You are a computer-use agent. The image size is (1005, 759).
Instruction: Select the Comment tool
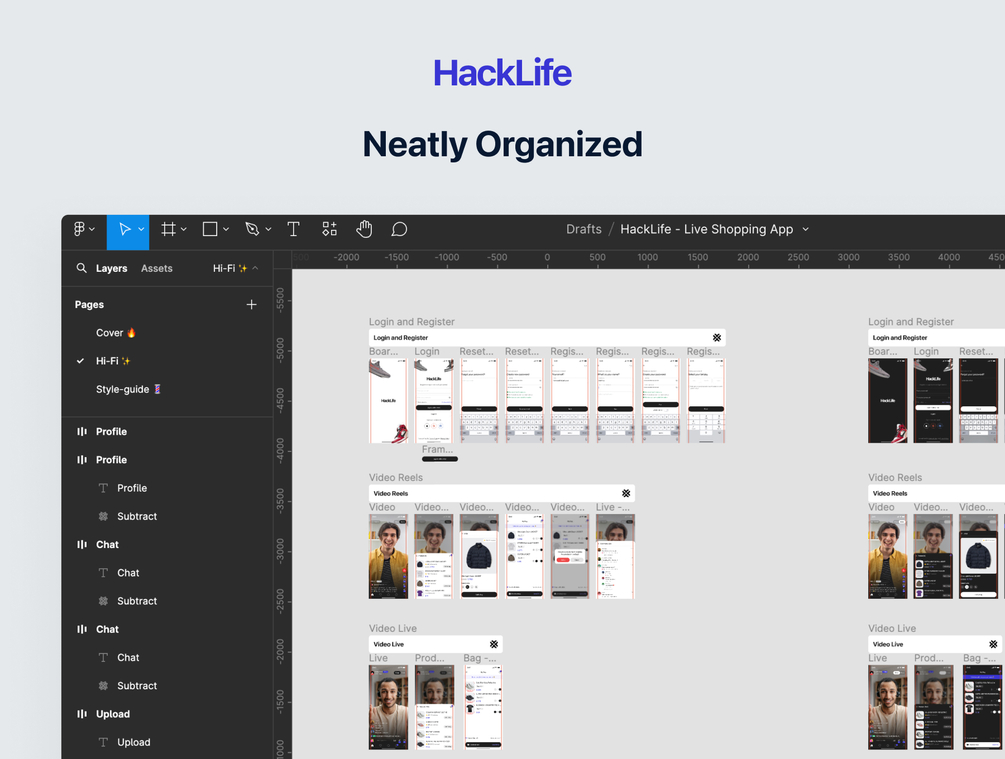[x=399, y=229]
